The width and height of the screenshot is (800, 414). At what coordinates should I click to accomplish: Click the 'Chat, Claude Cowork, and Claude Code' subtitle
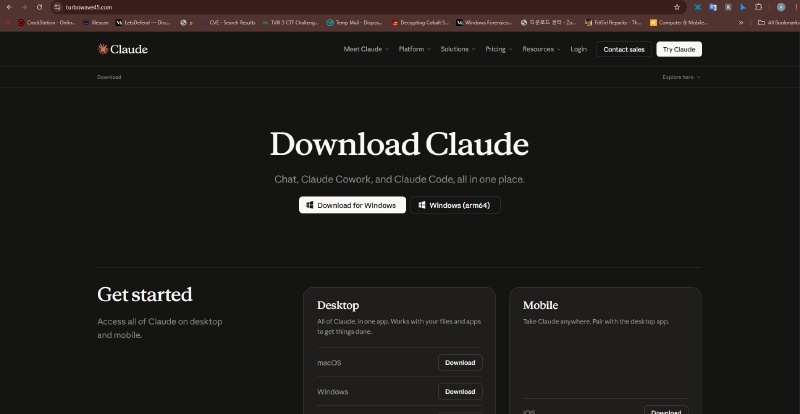click(399, 180)
